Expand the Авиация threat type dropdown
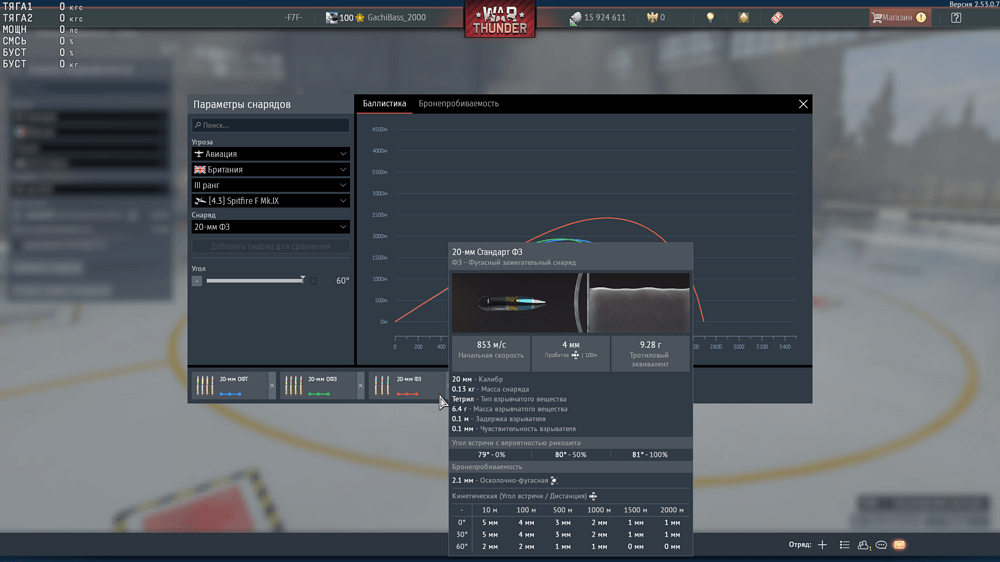Screen dimensions: 1000x562 point(270,154)
